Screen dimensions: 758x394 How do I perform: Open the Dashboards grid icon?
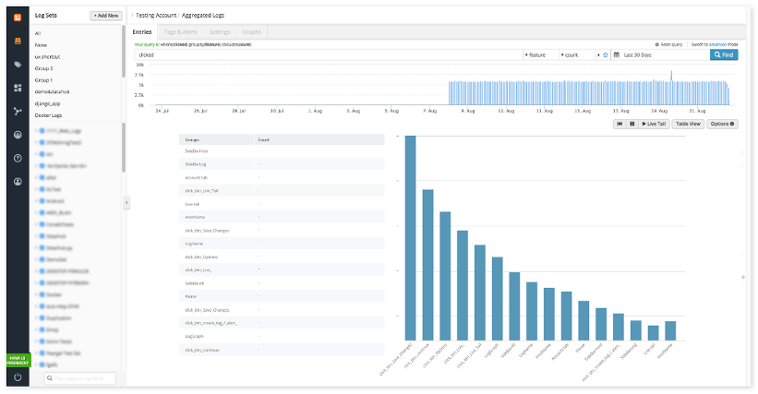pos(17,88)
